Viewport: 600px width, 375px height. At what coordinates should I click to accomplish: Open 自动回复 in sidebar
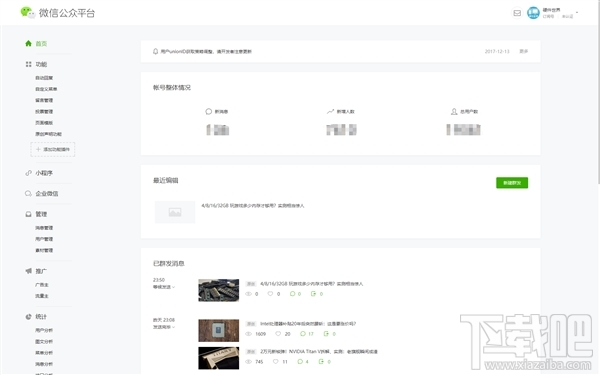click(44, 78)
